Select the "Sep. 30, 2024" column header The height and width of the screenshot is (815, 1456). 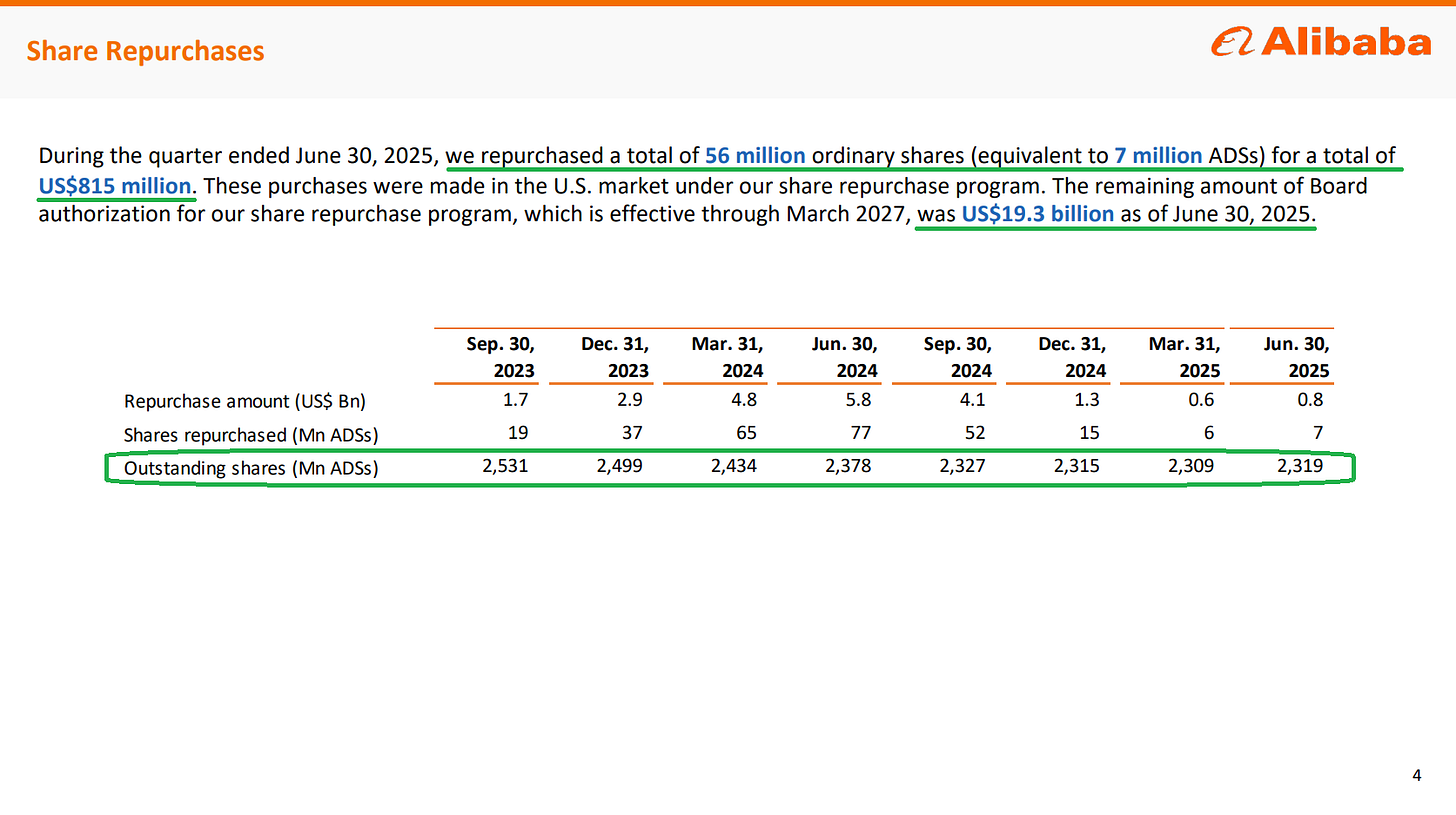click(x=957, y=357)
